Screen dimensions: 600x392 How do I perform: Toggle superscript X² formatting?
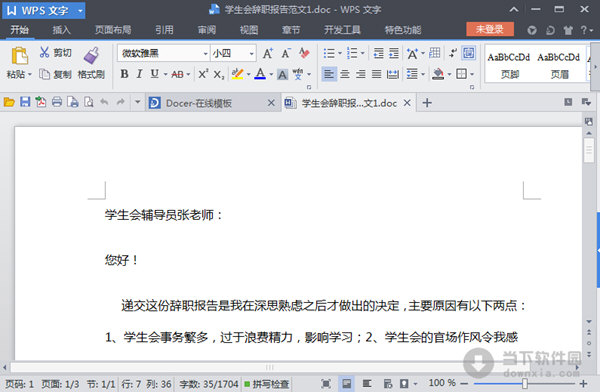pos(203,74)
